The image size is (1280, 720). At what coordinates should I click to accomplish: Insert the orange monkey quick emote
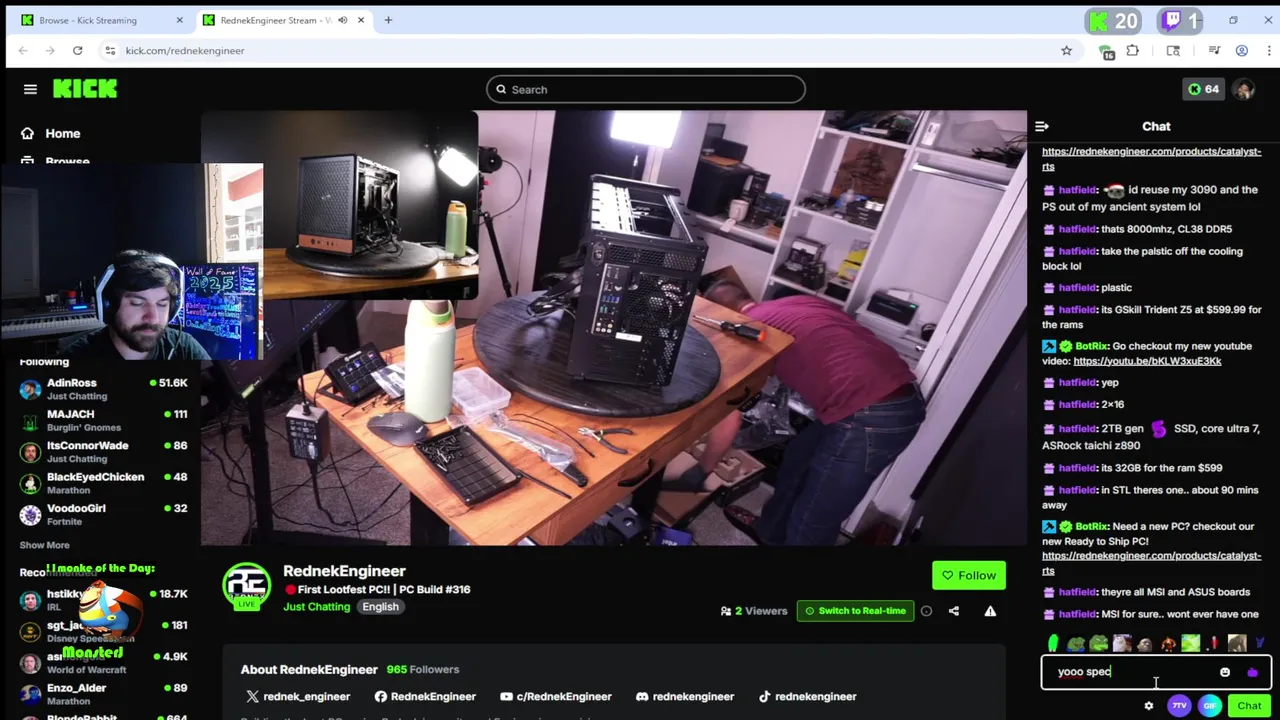tap(1168, 644)
